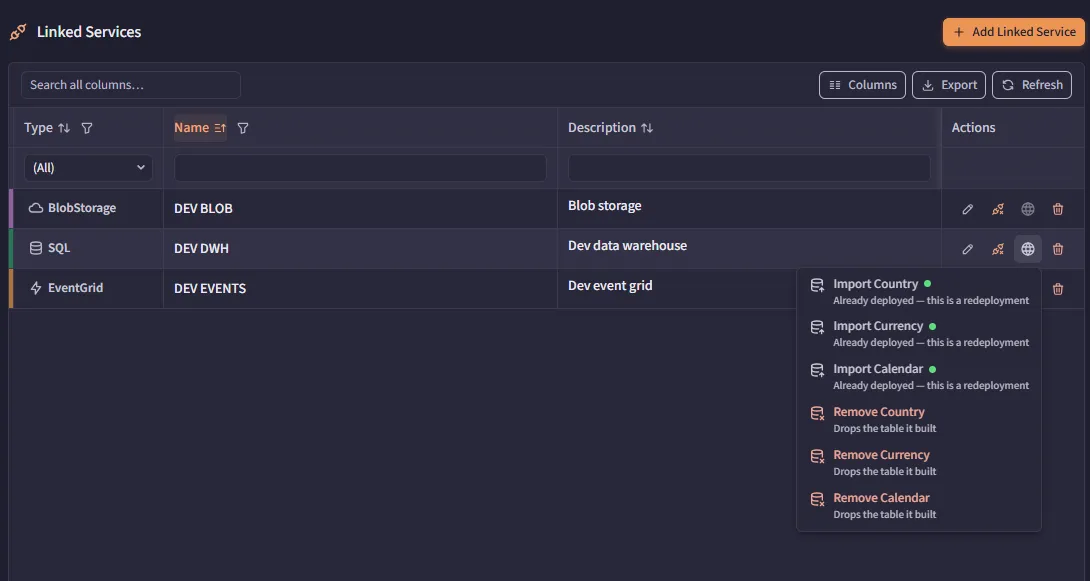
Task: Open globe menu for DEV BLOB
Action: click(1027, 209)
